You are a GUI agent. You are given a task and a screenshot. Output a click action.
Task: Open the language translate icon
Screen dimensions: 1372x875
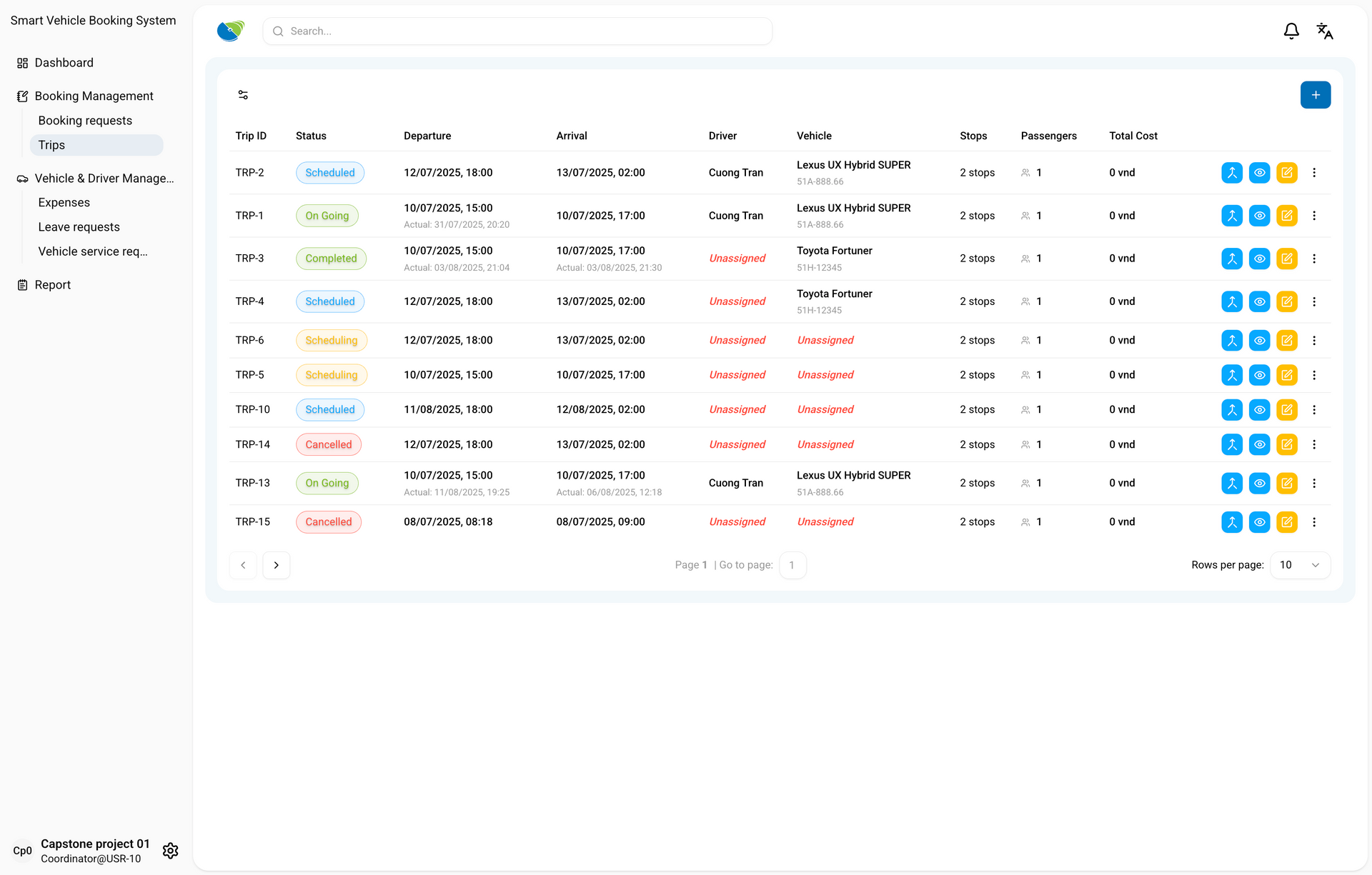tap(1324, 31)
